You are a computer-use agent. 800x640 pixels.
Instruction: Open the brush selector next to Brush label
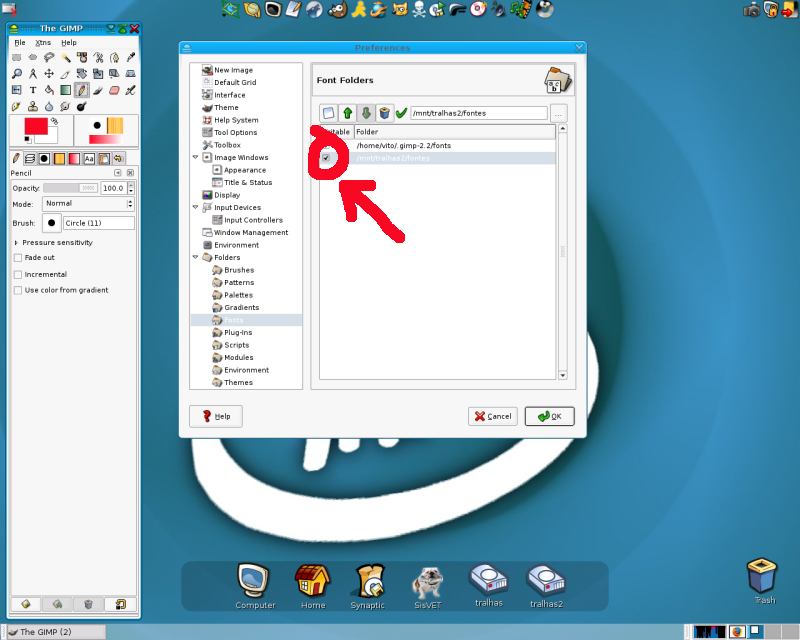coord(52,223)
